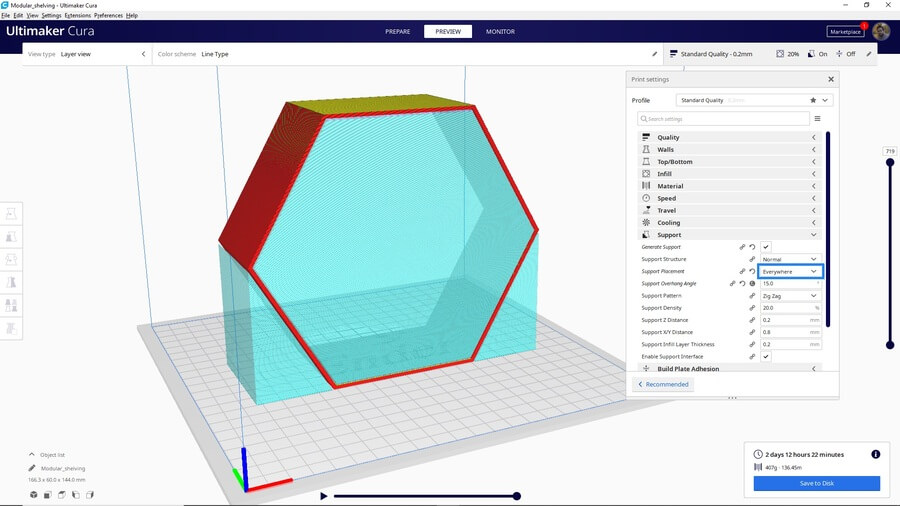Expand the Infill settings section

pos(729,174)
